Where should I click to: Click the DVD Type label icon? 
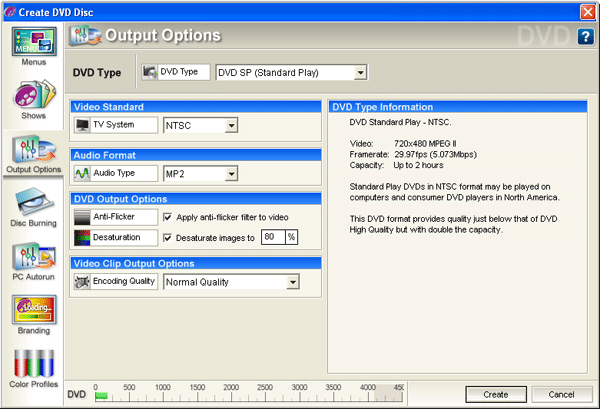coord(150,72)
